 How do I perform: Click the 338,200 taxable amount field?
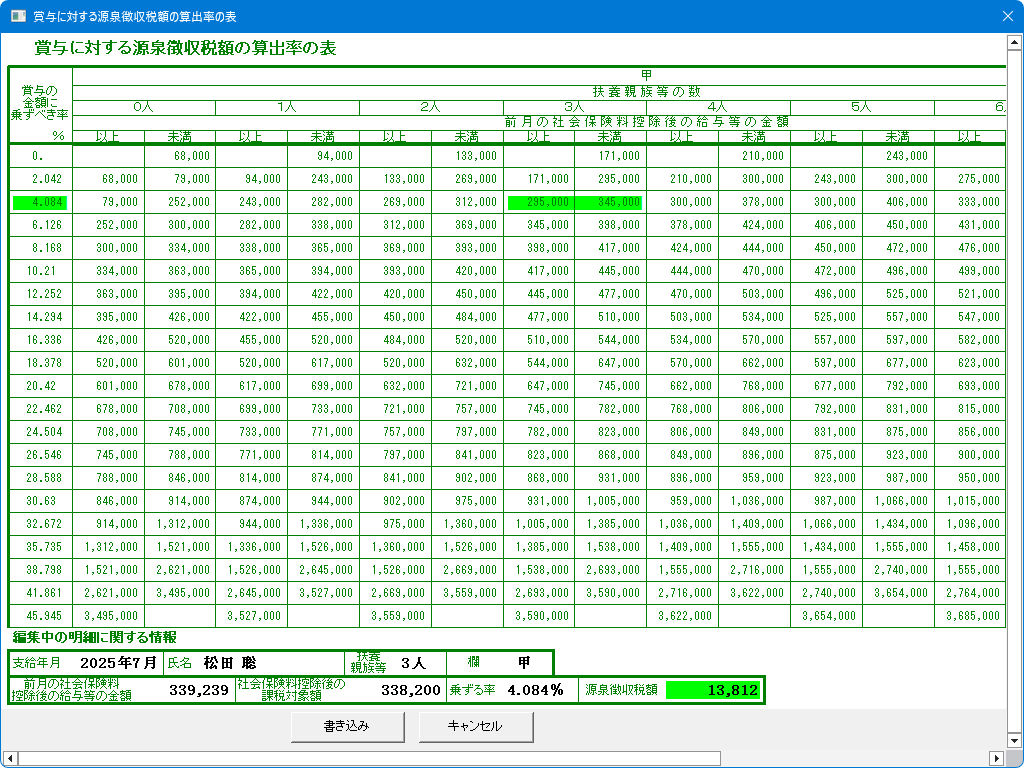click(410, 689)
